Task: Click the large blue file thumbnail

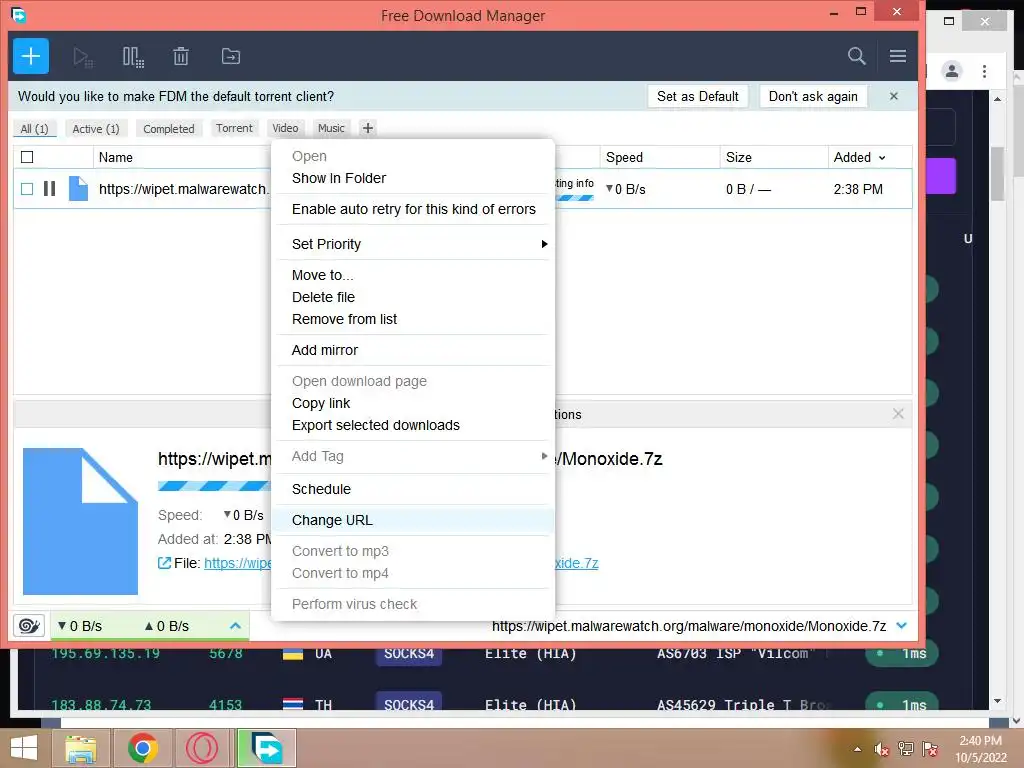Action: 80,521
